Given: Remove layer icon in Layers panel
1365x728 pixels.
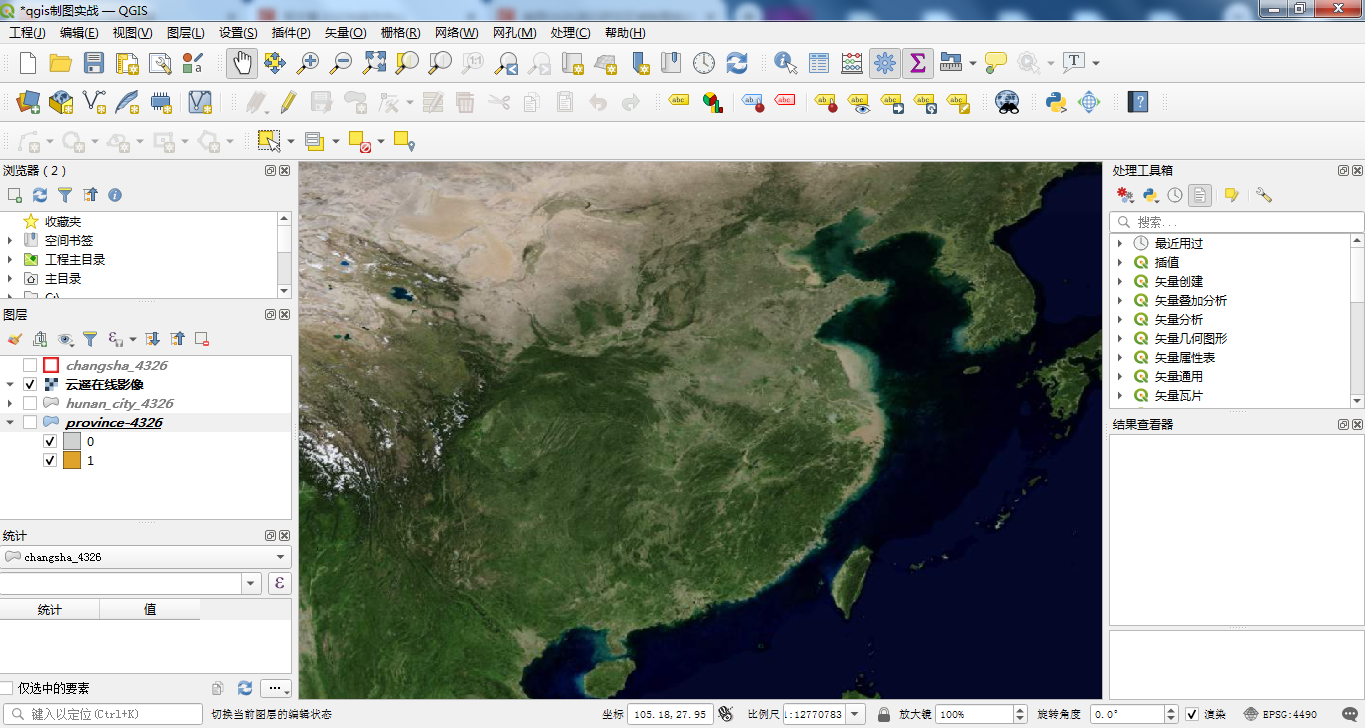Looking at the screenshot, I should pos(202,339).
